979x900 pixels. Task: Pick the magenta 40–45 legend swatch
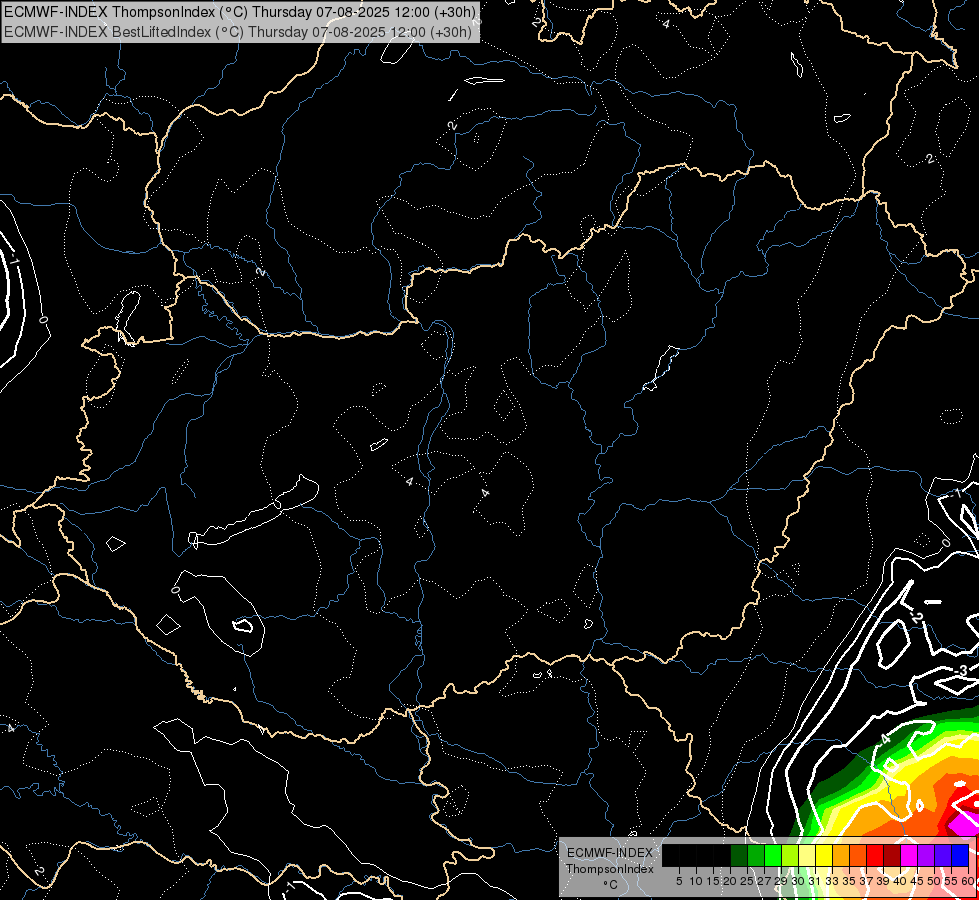click(909, 856)
